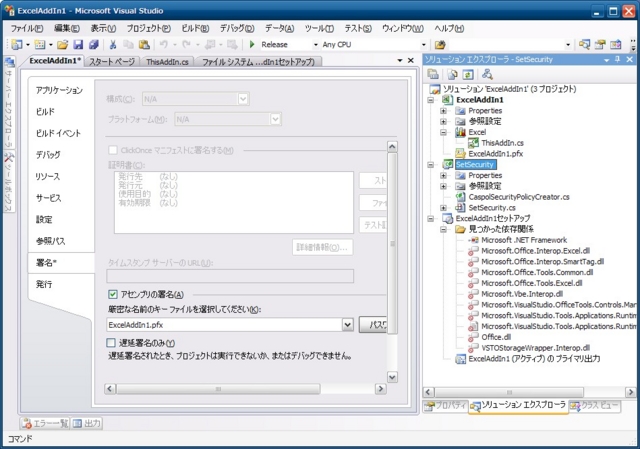Screen dimensions: 640x449
Task: Open the Release configuration dropdown
Action: (x=316, y=44)
